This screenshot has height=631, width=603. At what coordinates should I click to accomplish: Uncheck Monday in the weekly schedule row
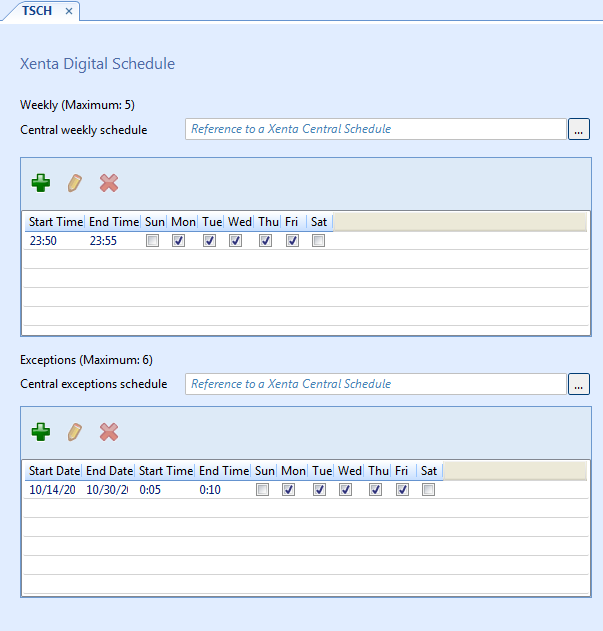click(x=179, y=241)
